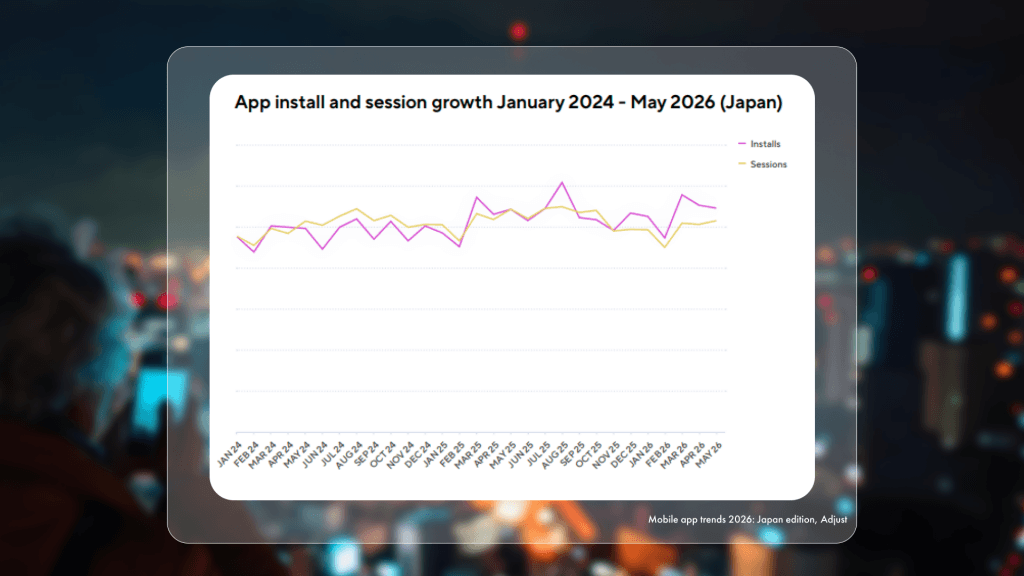Pick the OCT 25 axis label
The height and width of the screenshot is (576, 1024).
click(589, 454)
